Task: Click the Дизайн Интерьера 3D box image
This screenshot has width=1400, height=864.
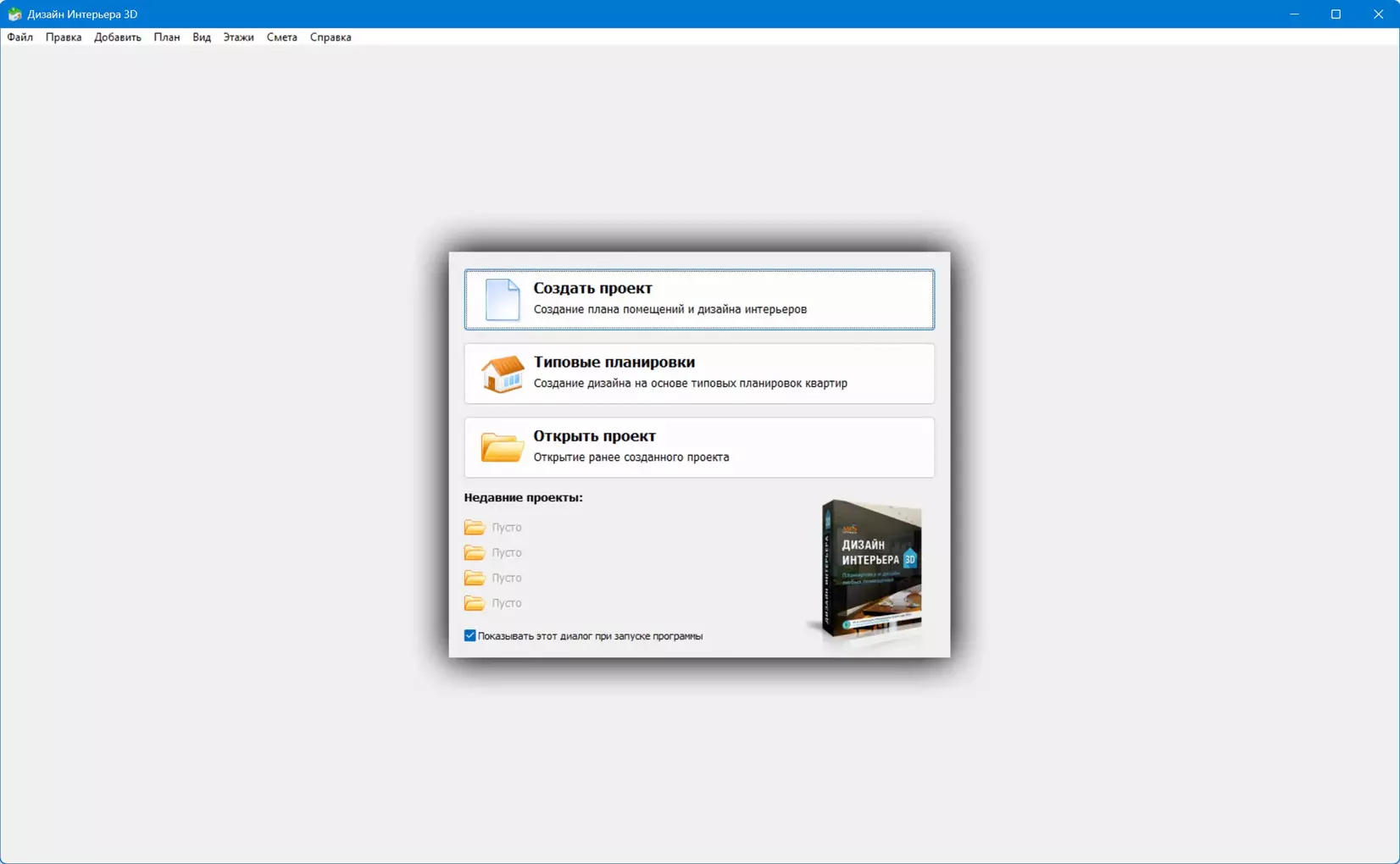Action: pos(870,568)
